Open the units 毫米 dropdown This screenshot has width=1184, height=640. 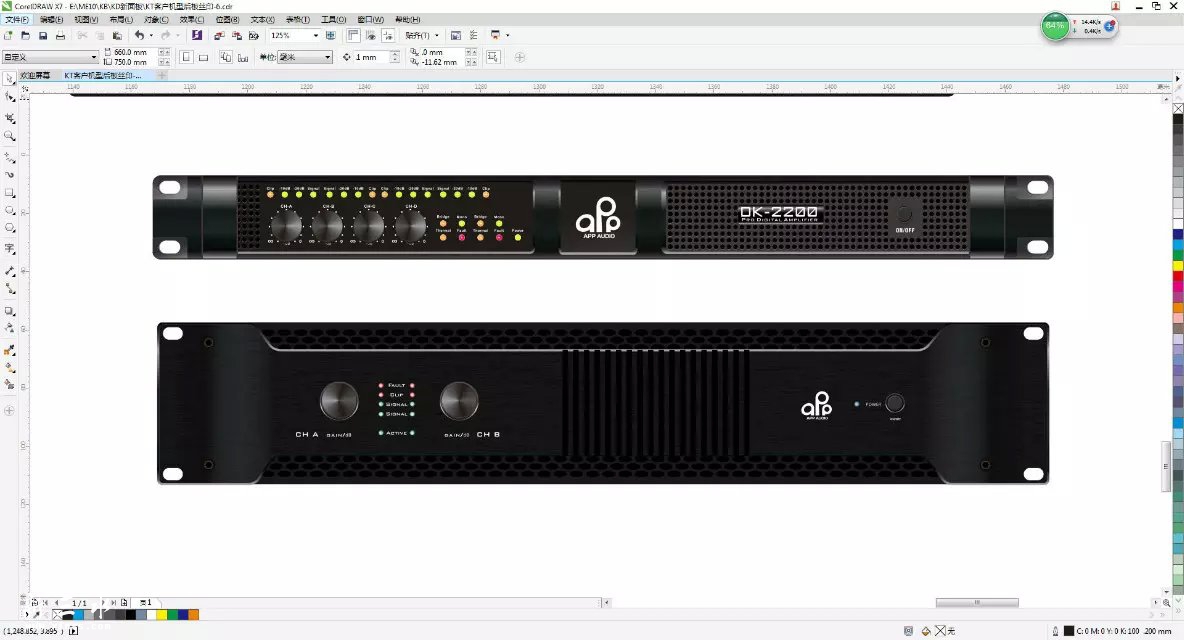point(327,57)
